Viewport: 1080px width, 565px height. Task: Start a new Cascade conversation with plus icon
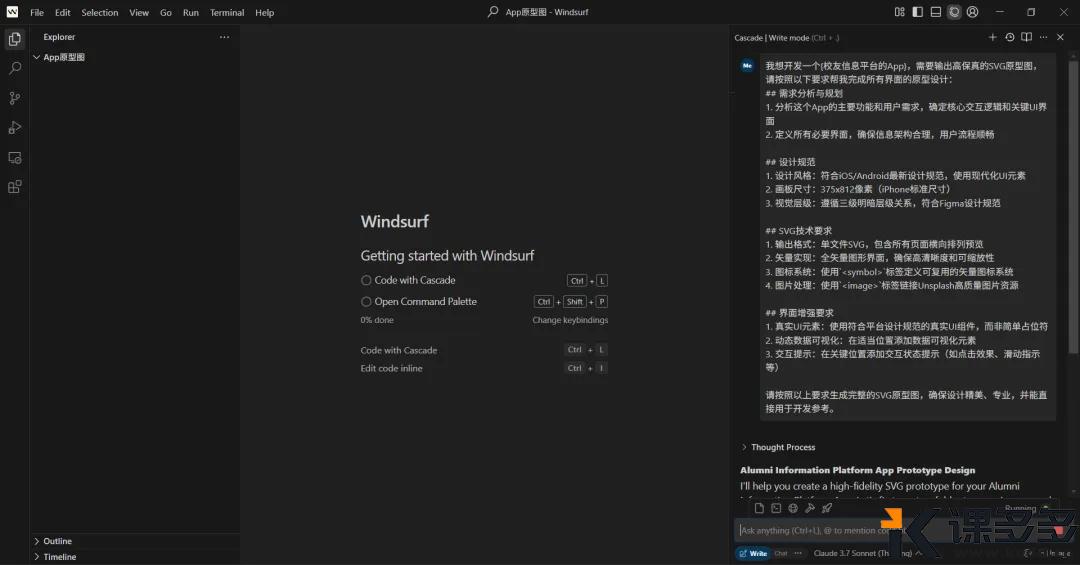993,37
